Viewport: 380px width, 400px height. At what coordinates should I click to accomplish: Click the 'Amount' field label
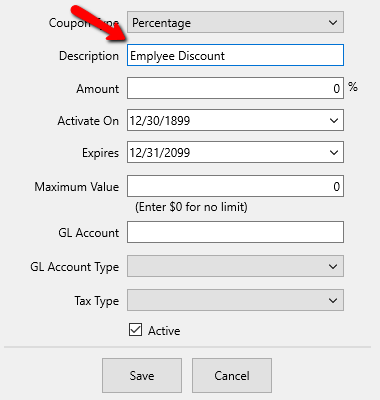98,89
